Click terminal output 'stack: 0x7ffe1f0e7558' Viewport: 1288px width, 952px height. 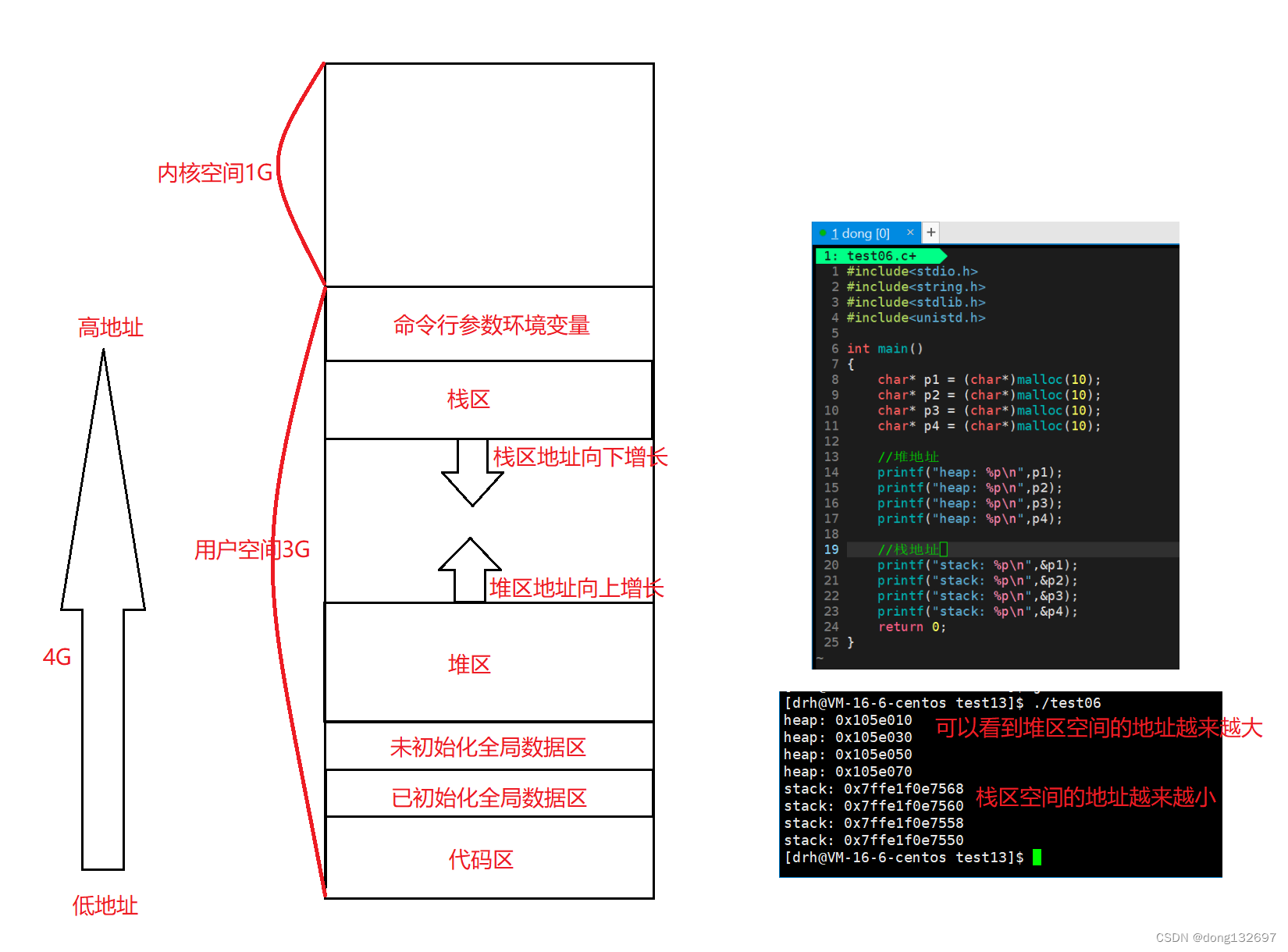[873, 823]
